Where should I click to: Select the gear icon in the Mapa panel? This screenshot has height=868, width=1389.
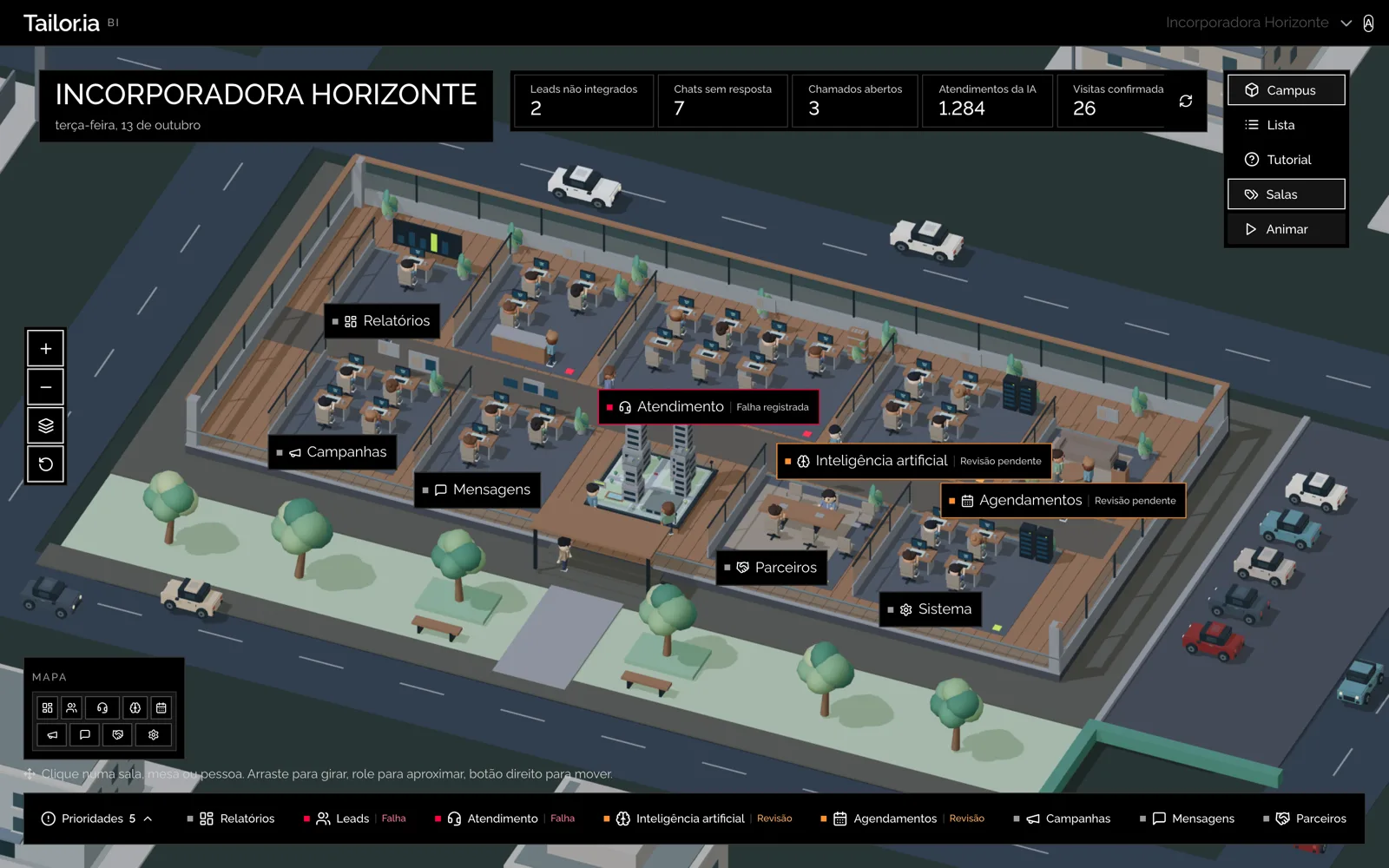(154, 735)
